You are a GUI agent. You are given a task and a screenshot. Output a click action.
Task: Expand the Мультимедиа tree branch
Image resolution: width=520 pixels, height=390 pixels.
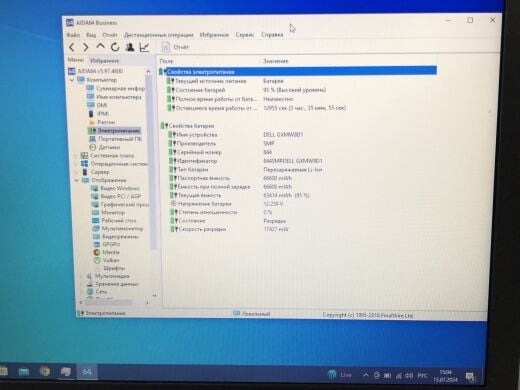click(x=82, y=276)
